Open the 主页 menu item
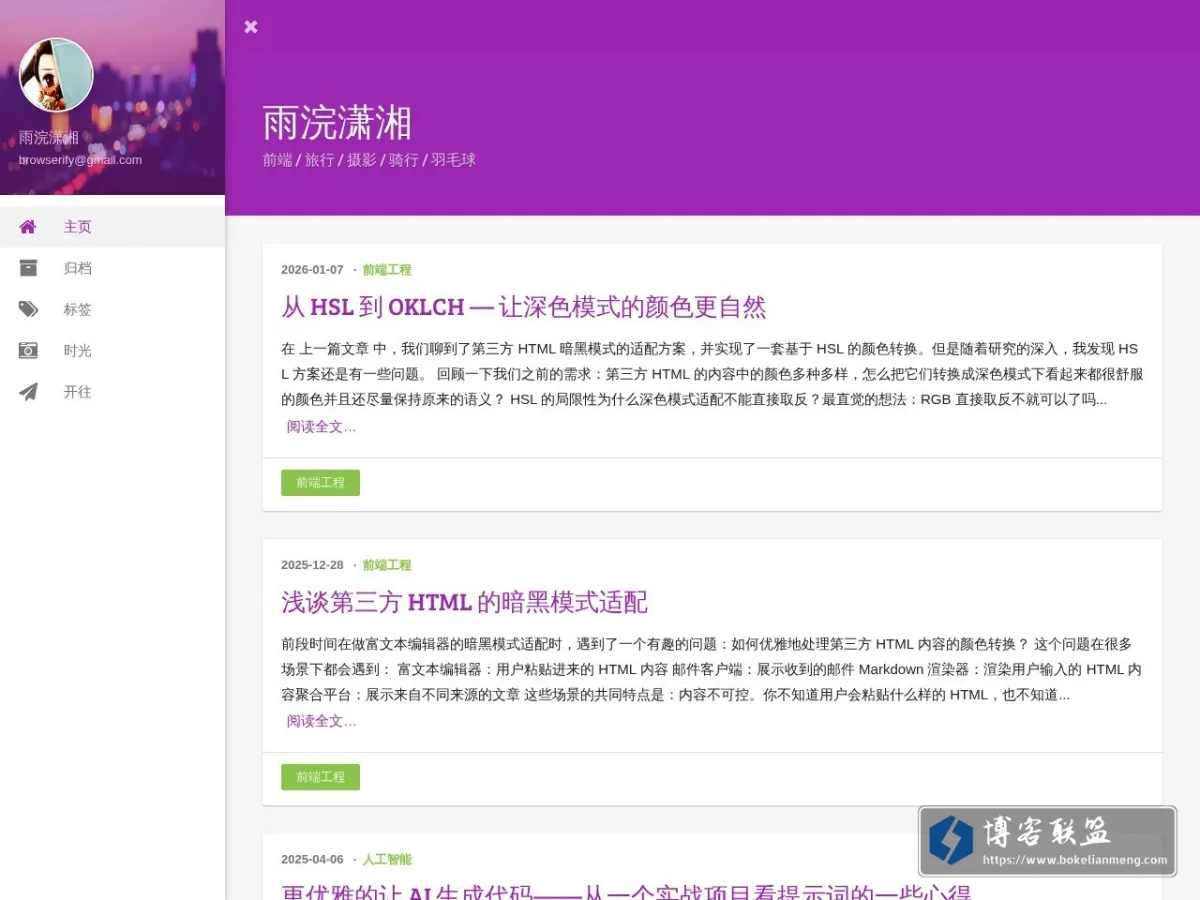Image resolution: width=1200 pixels, height=900 pixels. click(112, 227)
